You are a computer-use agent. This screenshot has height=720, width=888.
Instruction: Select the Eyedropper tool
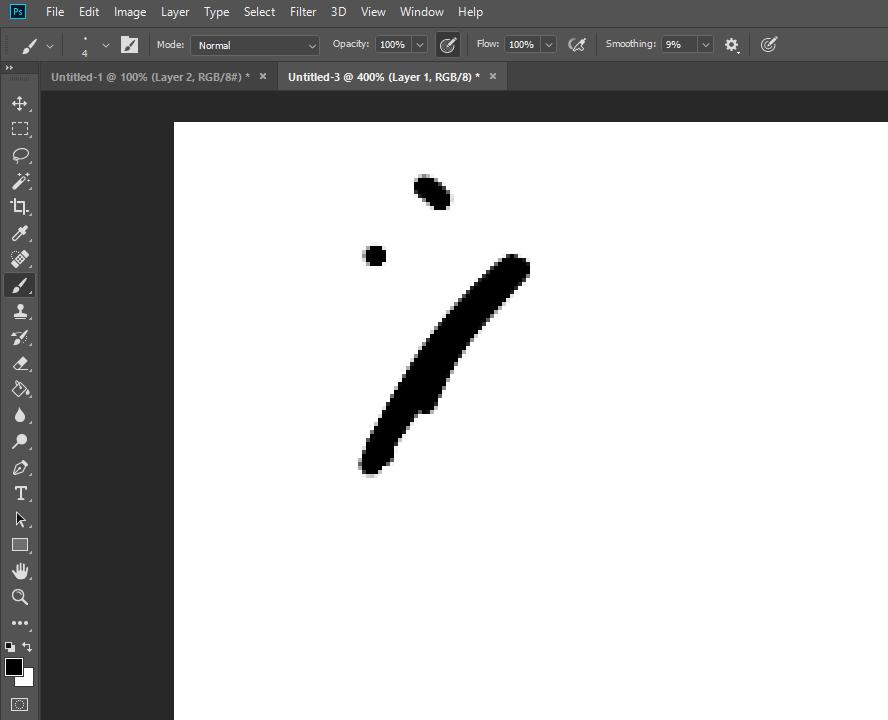pos(20,233)
